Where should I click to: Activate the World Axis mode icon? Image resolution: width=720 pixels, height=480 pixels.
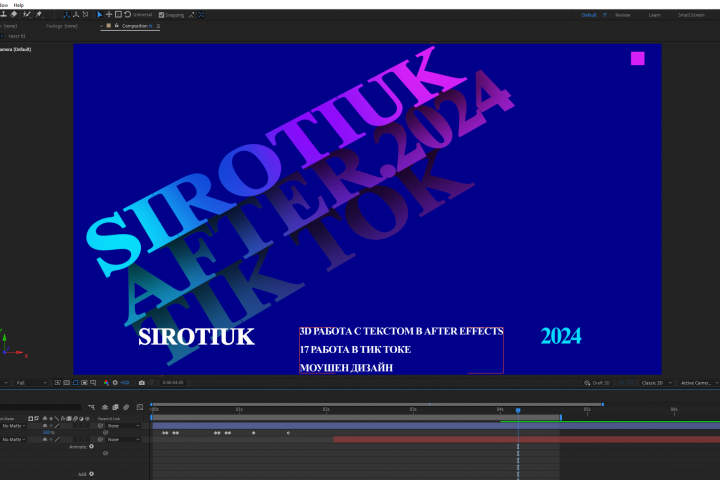[x=76, y=15]
